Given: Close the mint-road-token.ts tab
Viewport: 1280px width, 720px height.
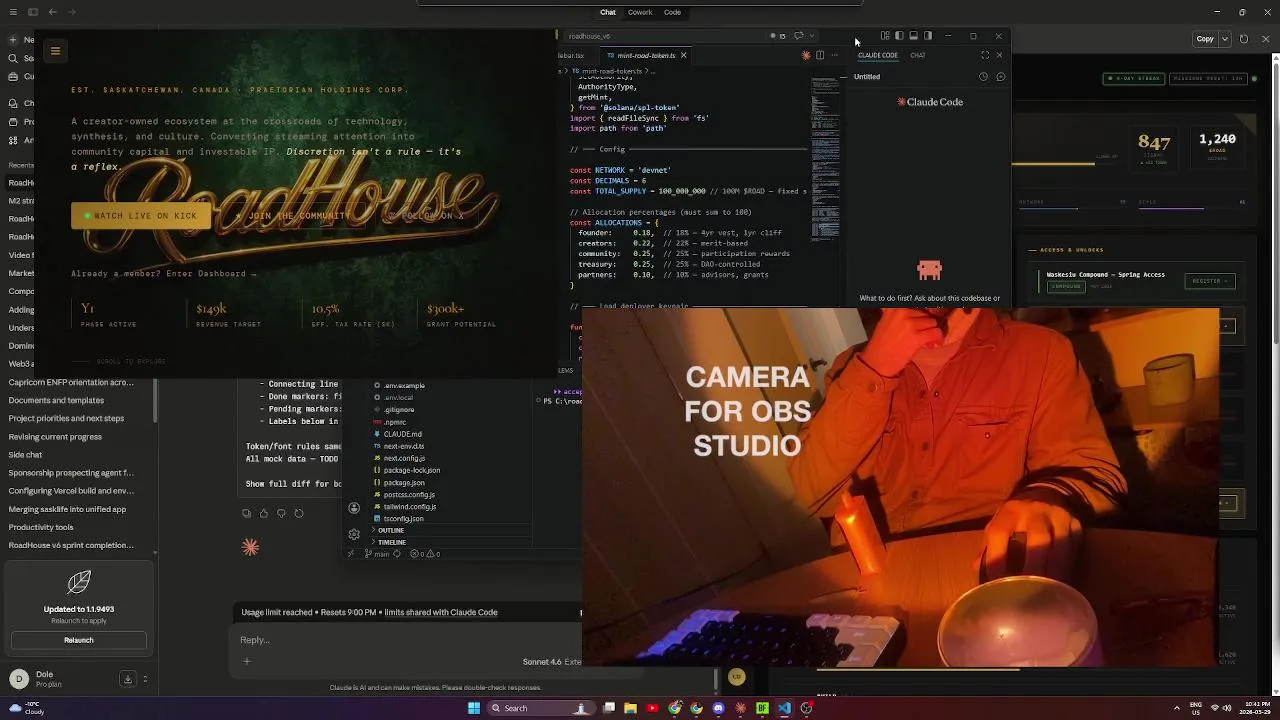Looking at the screenshot, I should [684, 56].
